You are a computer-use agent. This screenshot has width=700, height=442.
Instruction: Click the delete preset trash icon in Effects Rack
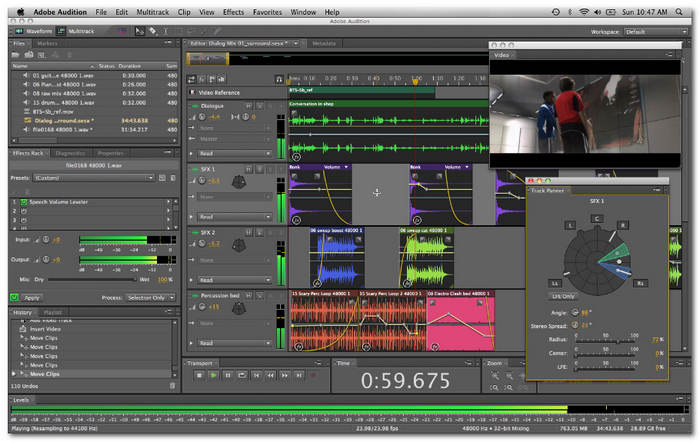[x=173, y=178]
